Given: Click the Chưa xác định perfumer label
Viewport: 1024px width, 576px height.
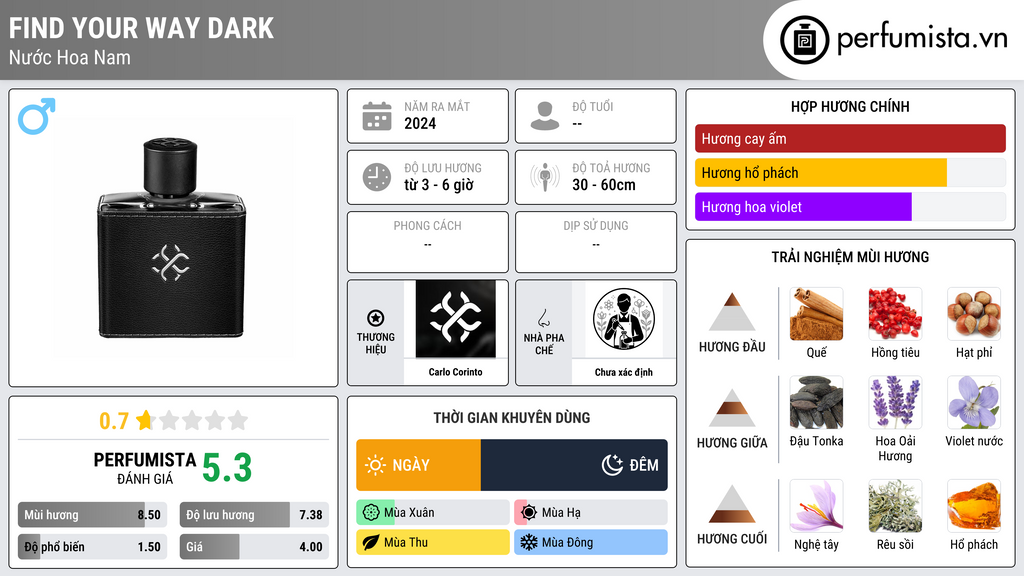Looking at the screenshot, I should pyautogui.click(x=624, y=372).
